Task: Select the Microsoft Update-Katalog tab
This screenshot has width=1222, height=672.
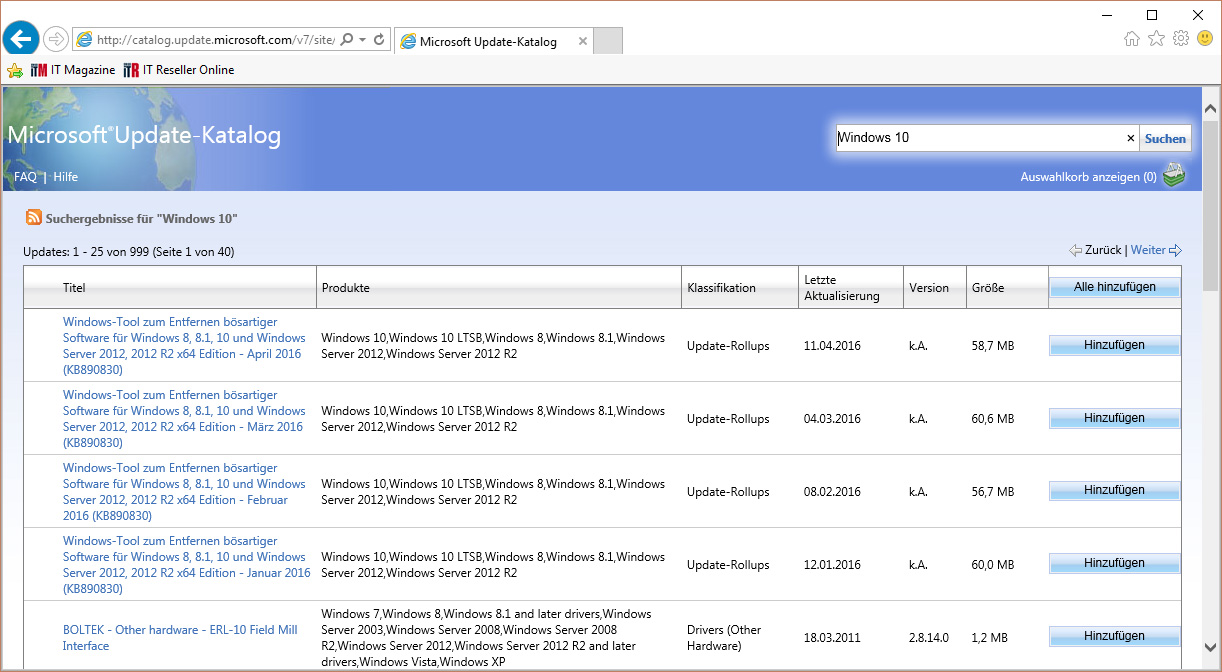Action: click(x=494, y=41)
